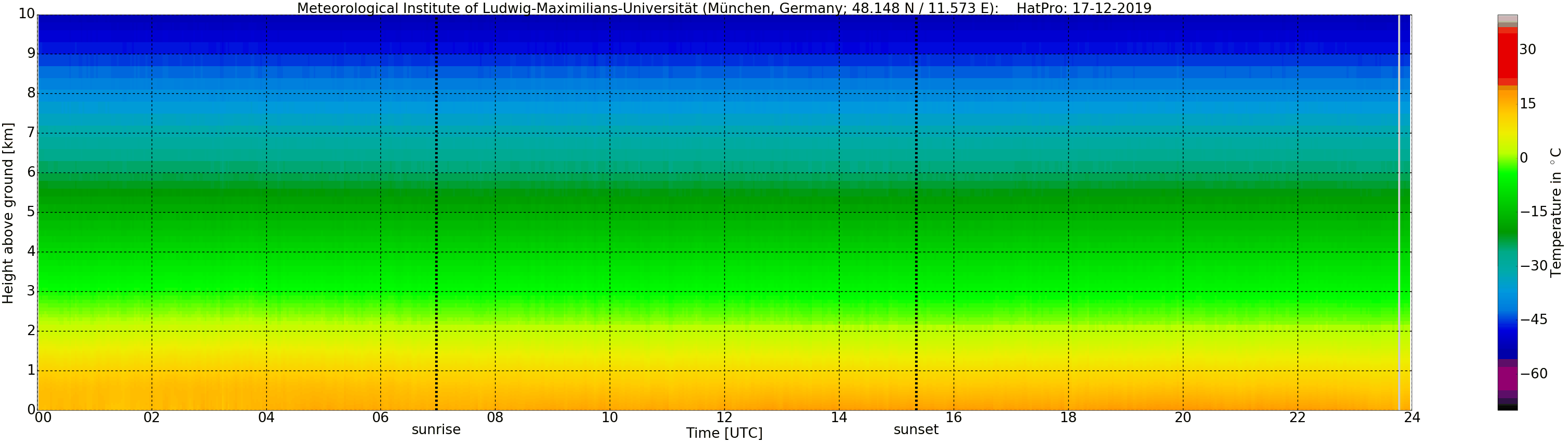
Task: Click the 20 tick label on the time axis
Action: (x=1183, y=418)
